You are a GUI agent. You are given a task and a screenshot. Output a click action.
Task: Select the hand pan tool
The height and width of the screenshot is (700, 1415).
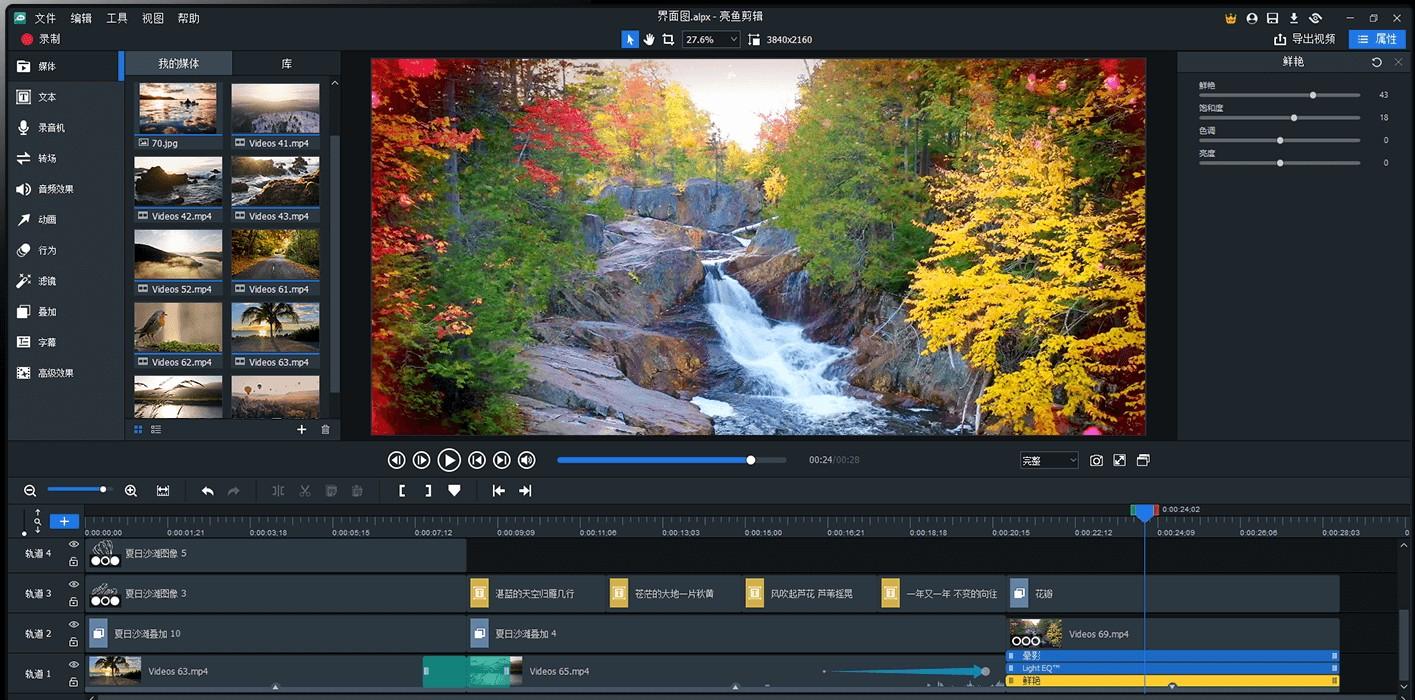(x=649, y=39)
